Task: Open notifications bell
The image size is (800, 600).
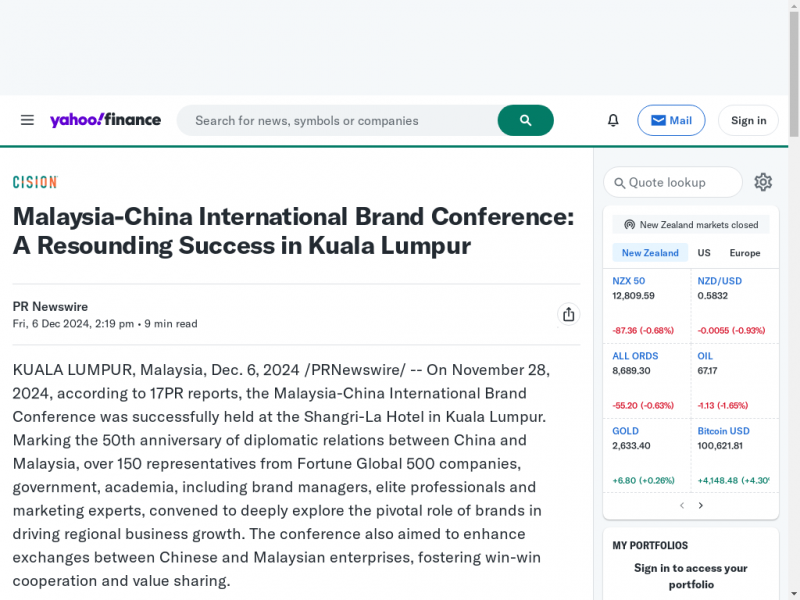Action: coord(613,120)
